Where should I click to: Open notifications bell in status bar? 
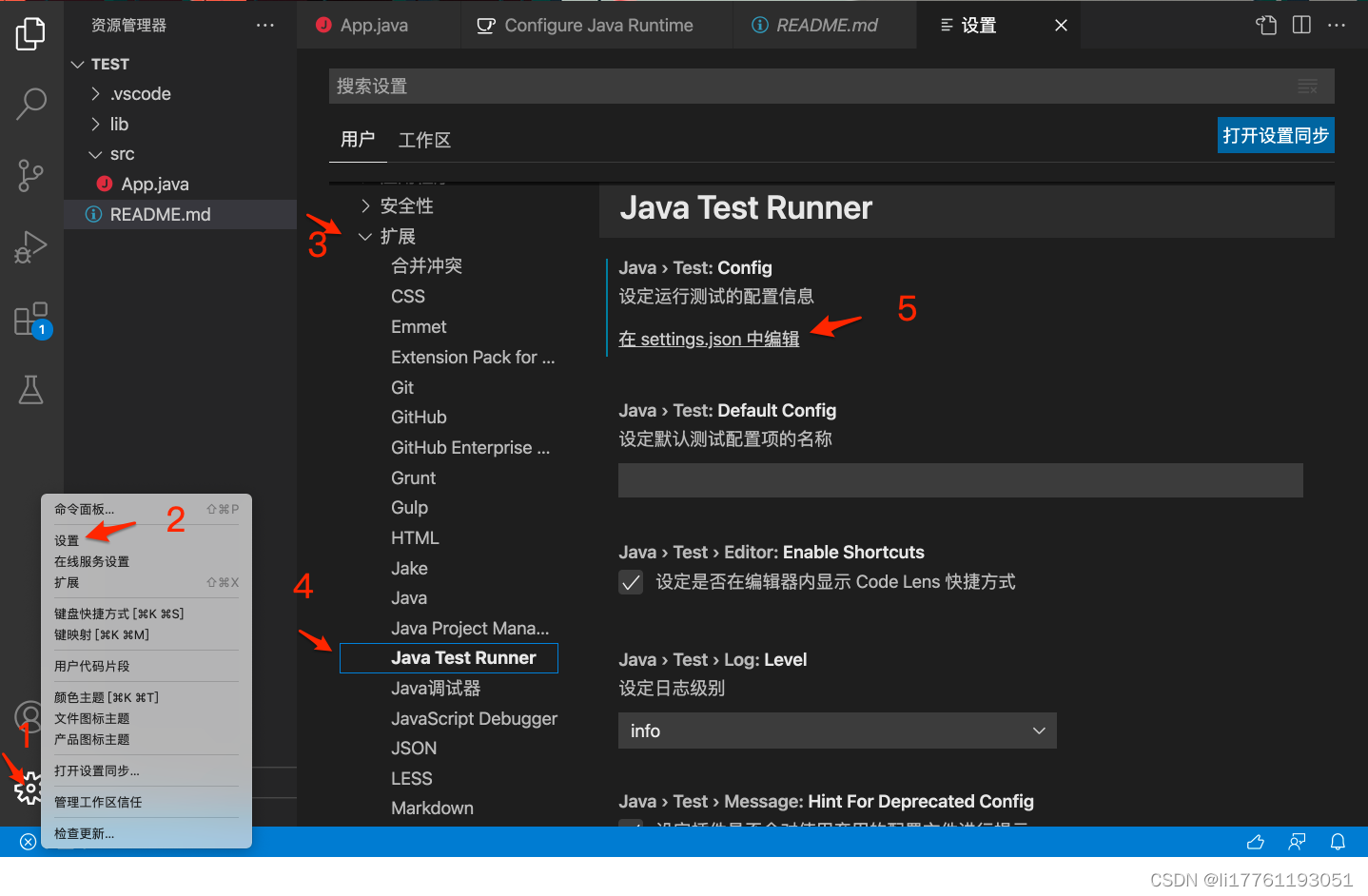1338,842
